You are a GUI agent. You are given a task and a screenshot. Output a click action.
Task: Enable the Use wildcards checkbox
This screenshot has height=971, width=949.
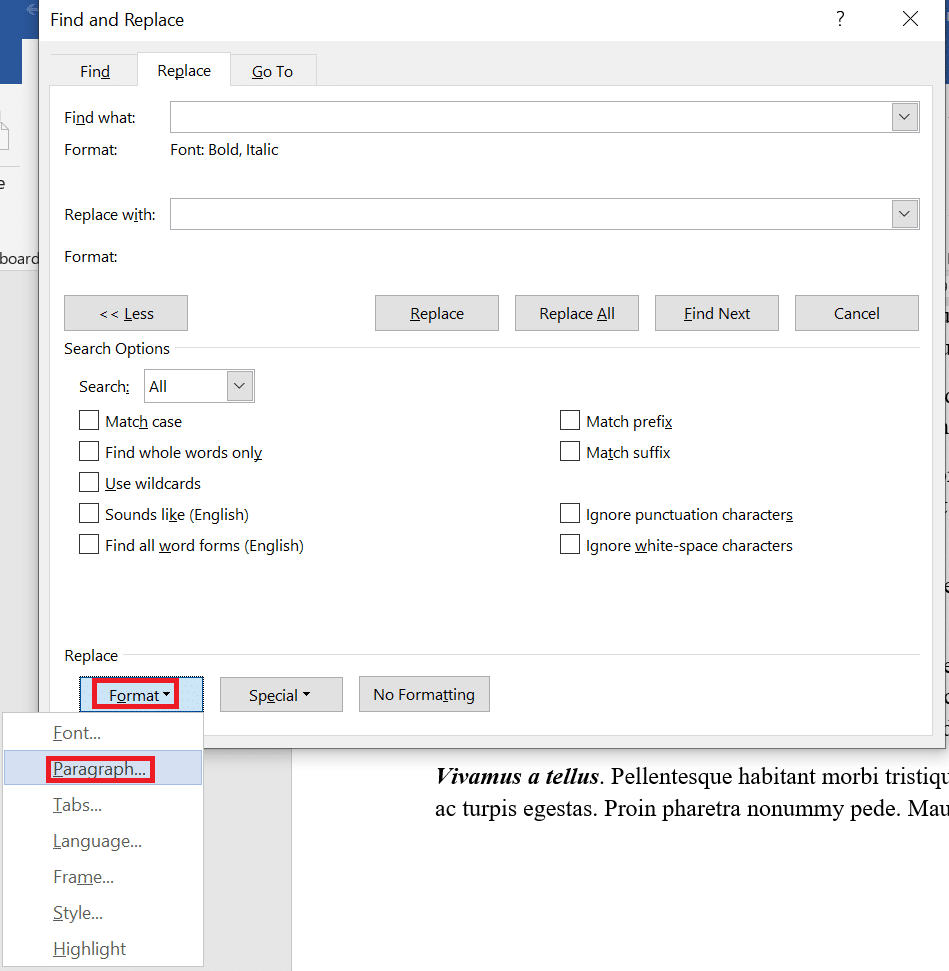(89, 482)
